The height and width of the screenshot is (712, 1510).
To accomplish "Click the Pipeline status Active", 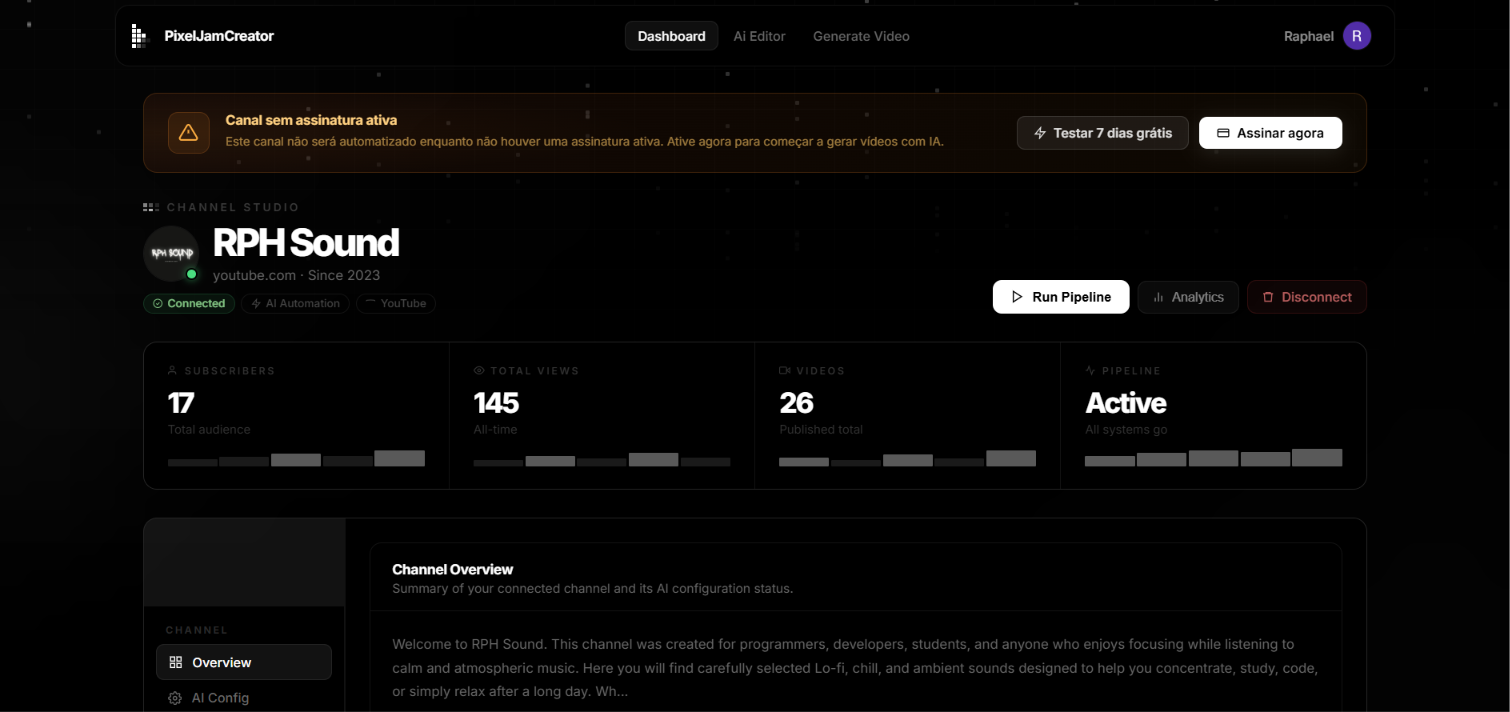I will 1126,403.
